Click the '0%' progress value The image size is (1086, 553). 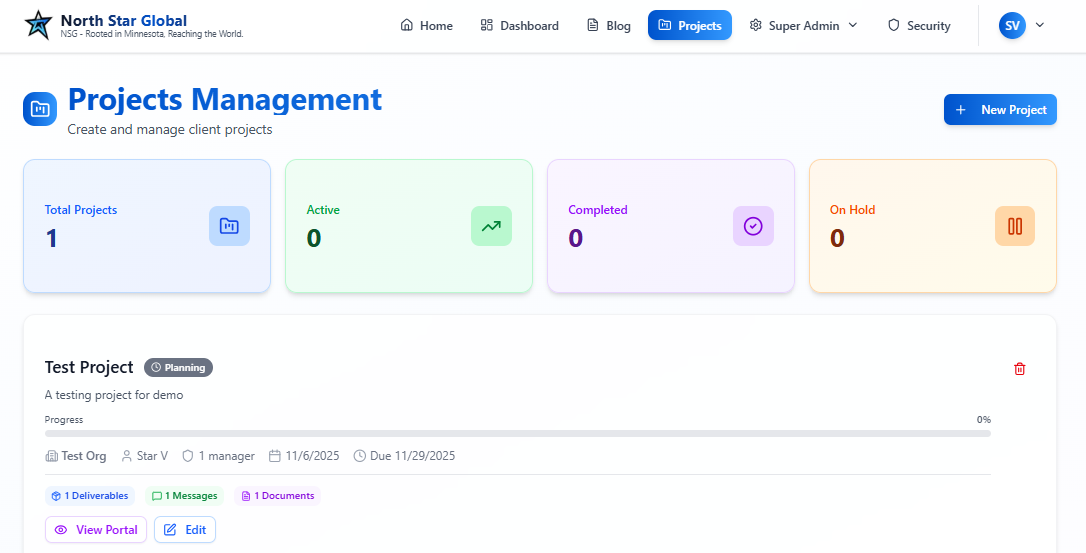983,420
